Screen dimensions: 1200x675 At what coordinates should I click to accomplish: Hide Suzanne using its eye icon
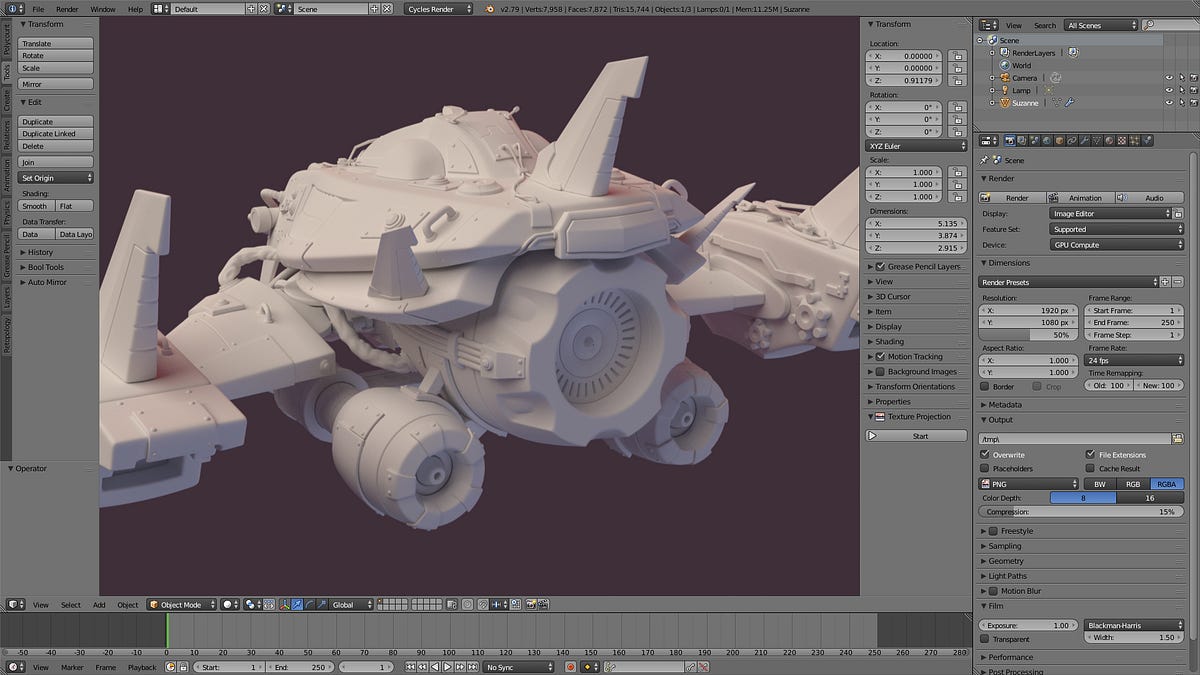point(1168,103)
